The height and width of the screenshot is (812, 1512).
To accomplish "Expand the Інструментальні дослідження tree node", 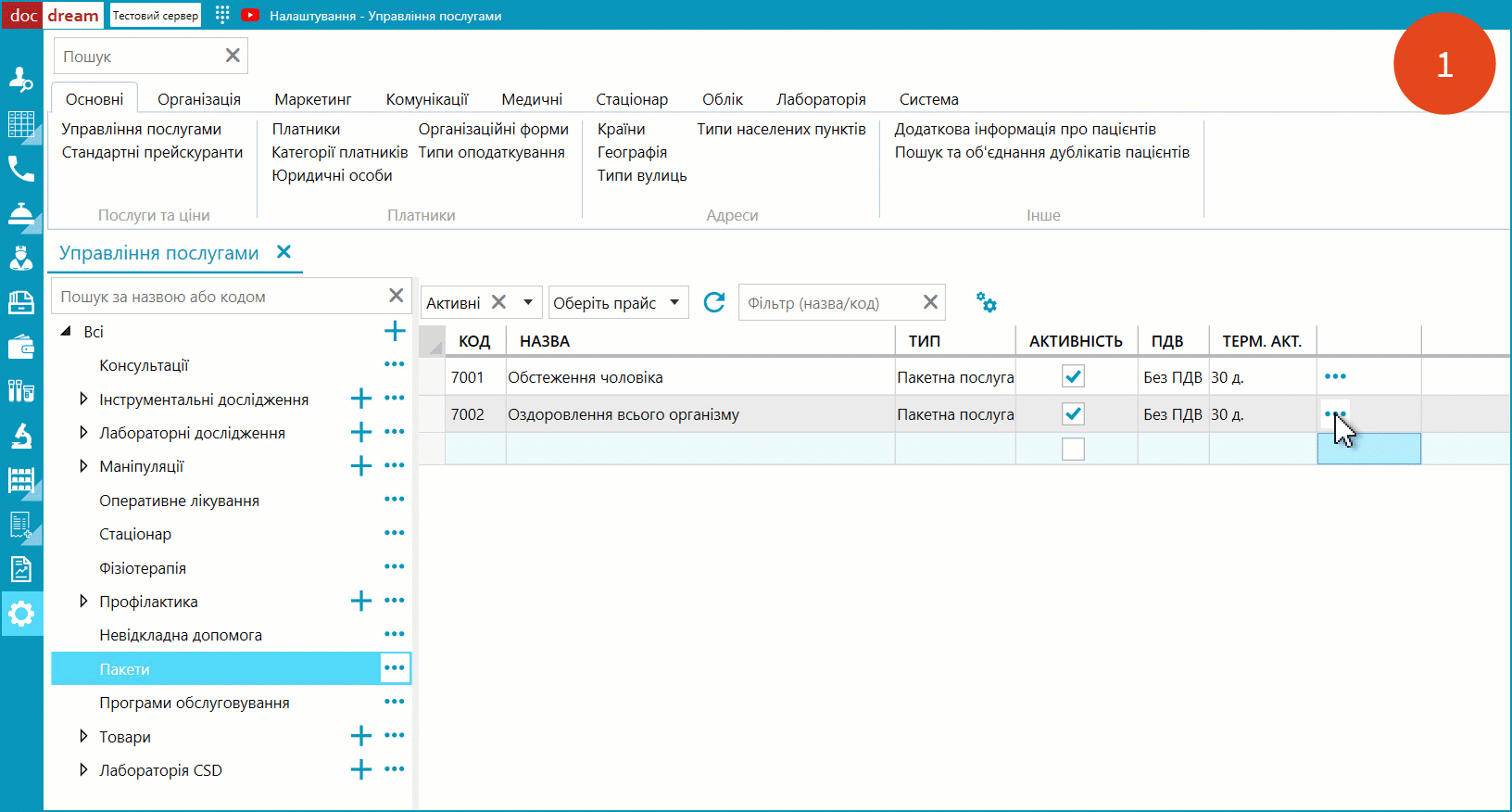I will coord(83,399).
